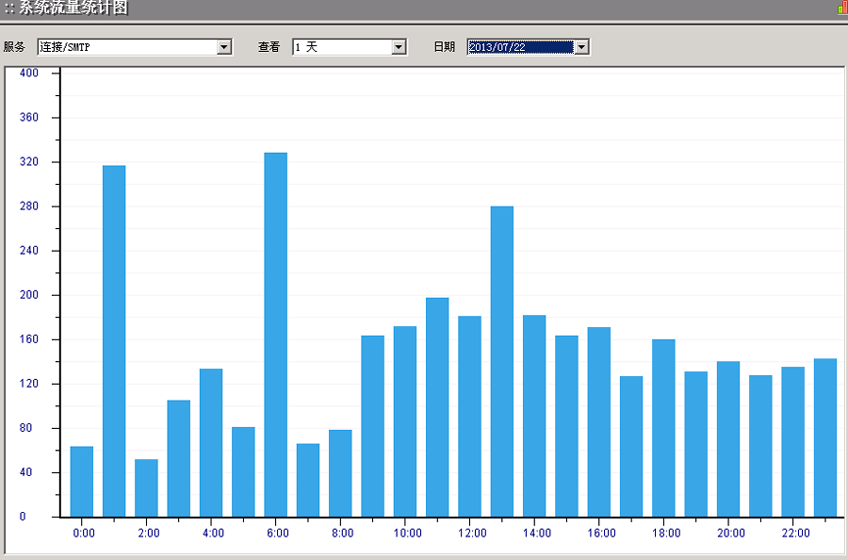Select the bar above the 22:00 label
This screenshot has width=848, height=560.
793,442
